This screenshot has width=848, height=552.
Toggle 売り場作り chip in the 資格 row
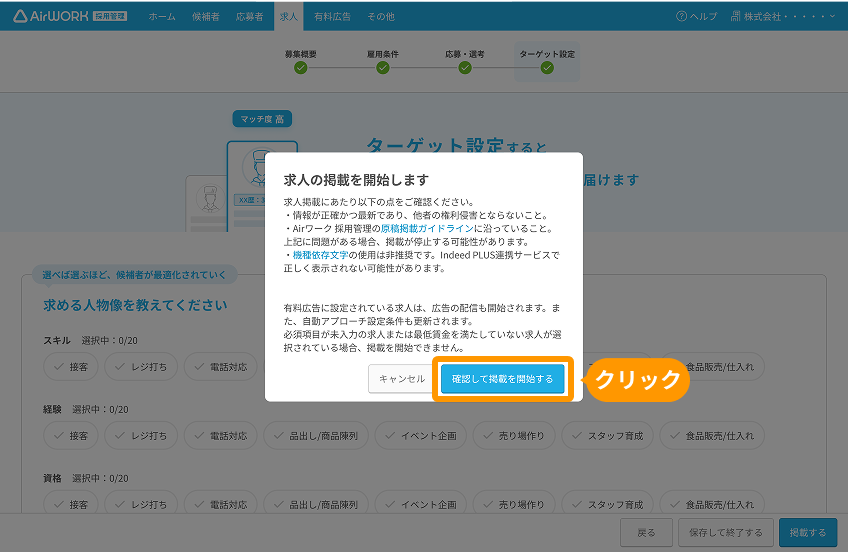pos(514,504)
